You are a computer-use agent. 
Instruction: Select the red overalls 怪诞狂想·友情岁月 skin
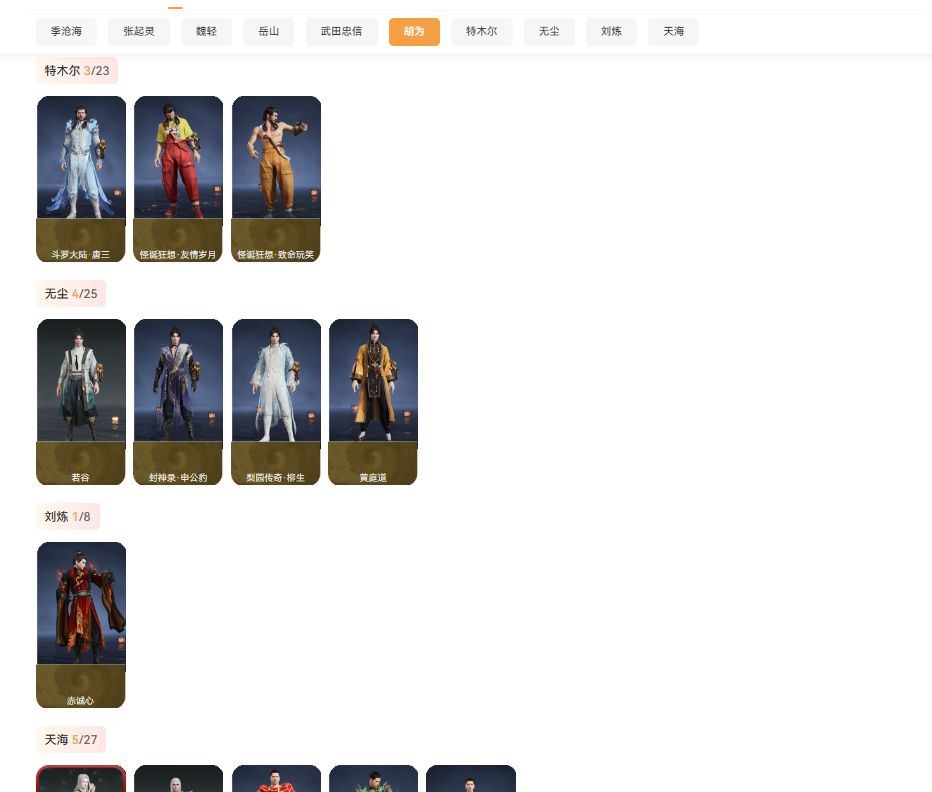click(x=178, y=179)
